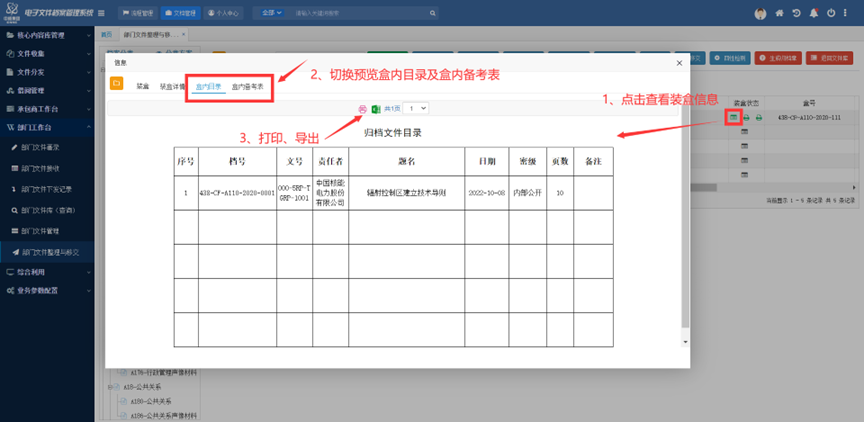The height and width of the screenshot is (422, 864).
Task: Open the page number dropdown showing 1
Action: (415, 109)
